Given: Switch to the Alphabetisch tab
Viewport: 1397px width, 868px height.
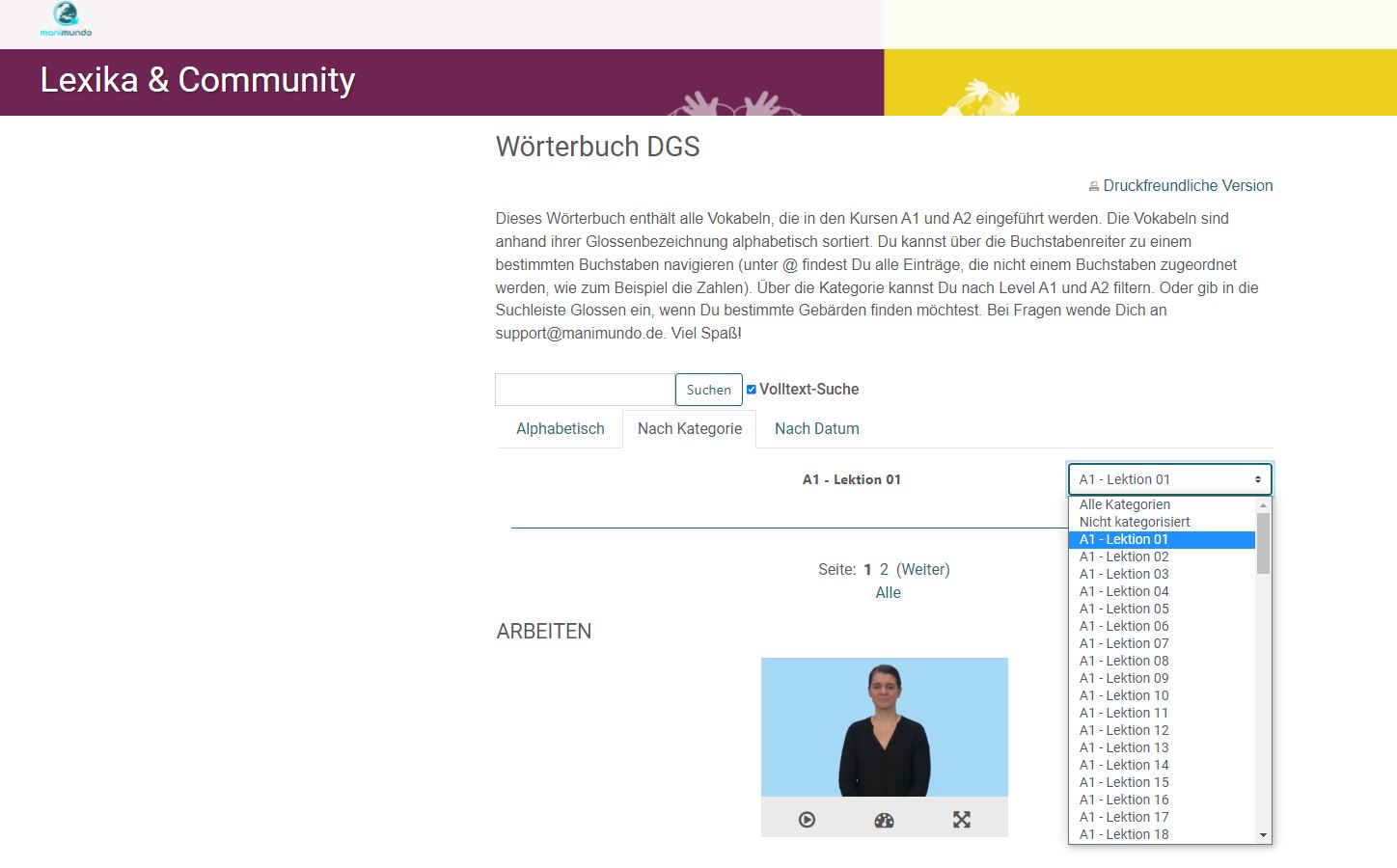Looking at the screenshot, I should (x=560, y=429).
